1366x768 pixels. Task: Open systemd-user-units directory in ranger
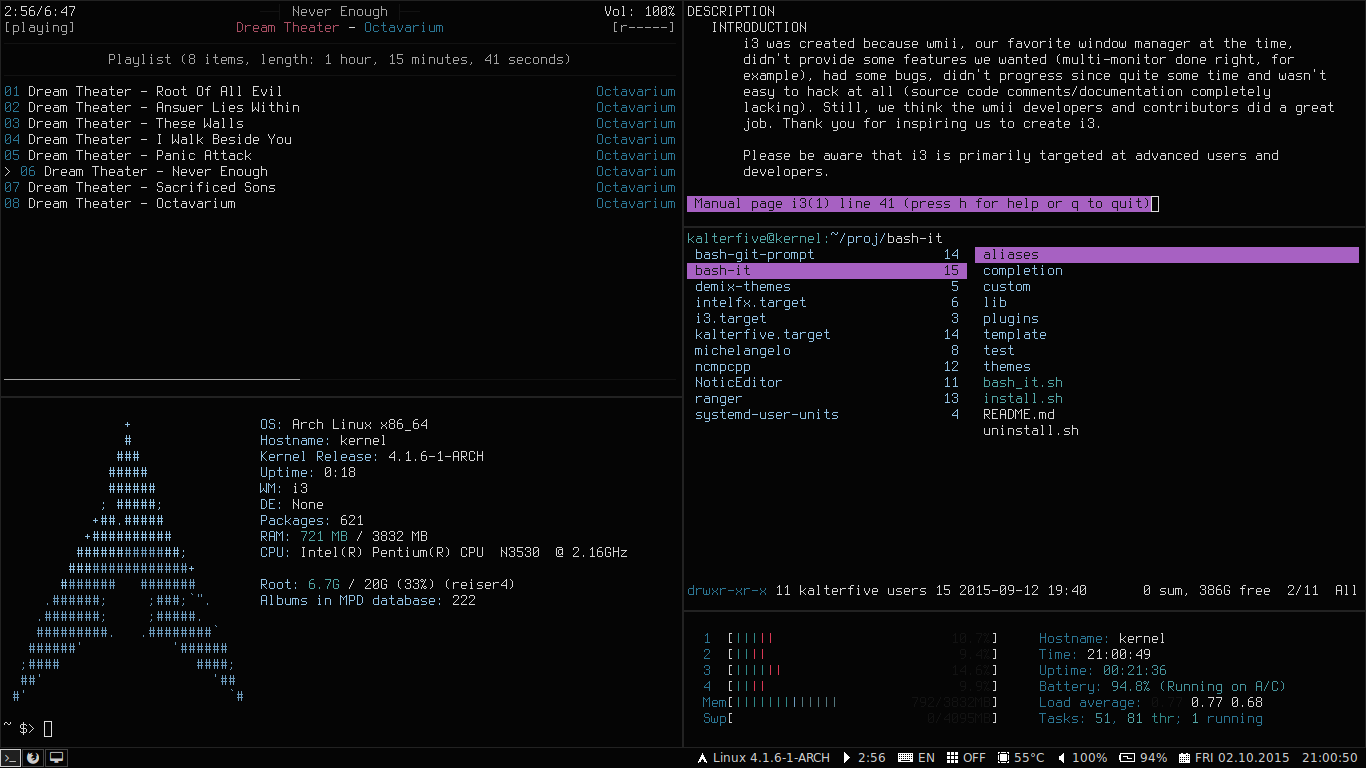[827, 415]
